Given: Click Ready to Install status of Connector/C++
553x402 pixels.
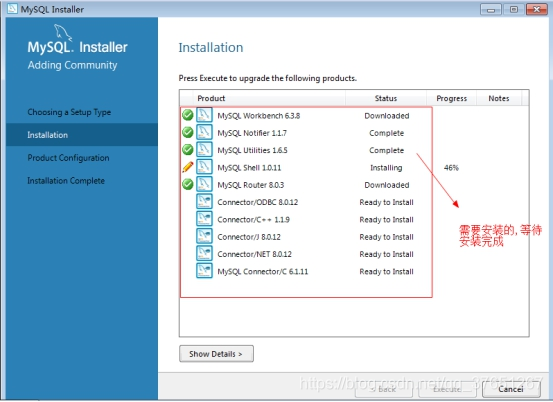Looking at the screenshot, I should coord(386,219).
